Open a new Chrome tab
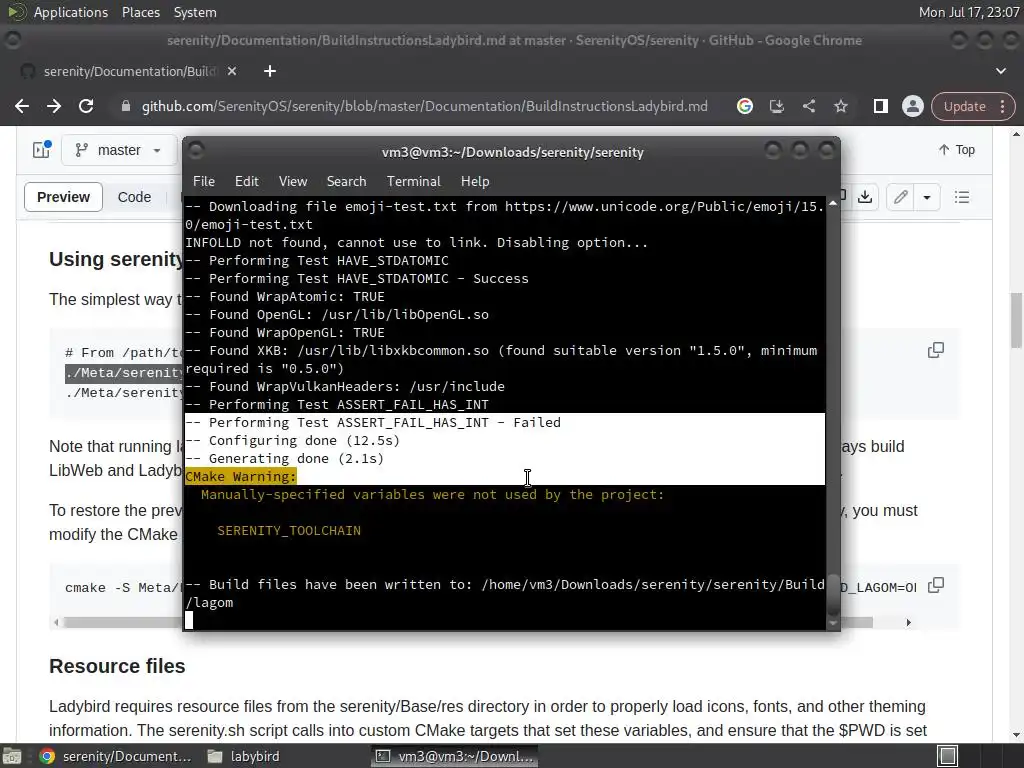This screenshot has height=768, width=1024. pos(270,71)
